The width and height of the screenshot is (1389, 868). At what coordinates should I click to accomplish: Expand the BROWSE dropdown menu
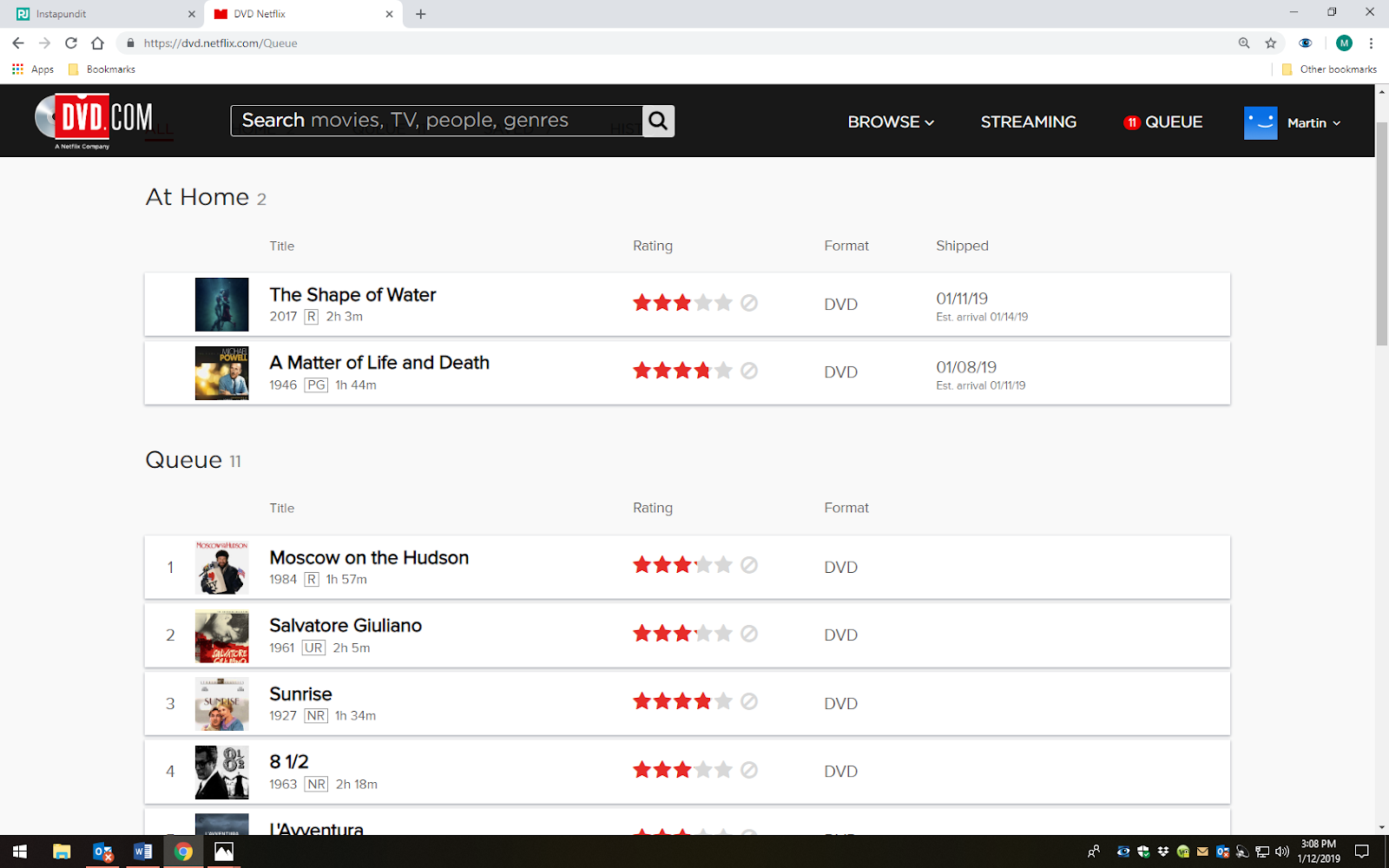click(891, 122)
